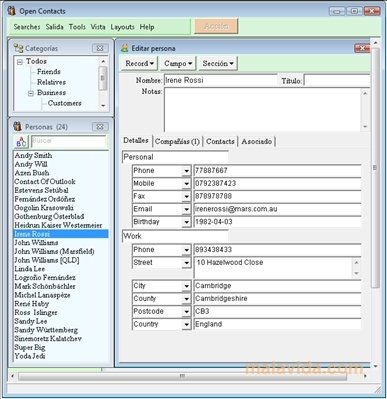Switch to the Compañías (1) tab

(x=177, y=141)
